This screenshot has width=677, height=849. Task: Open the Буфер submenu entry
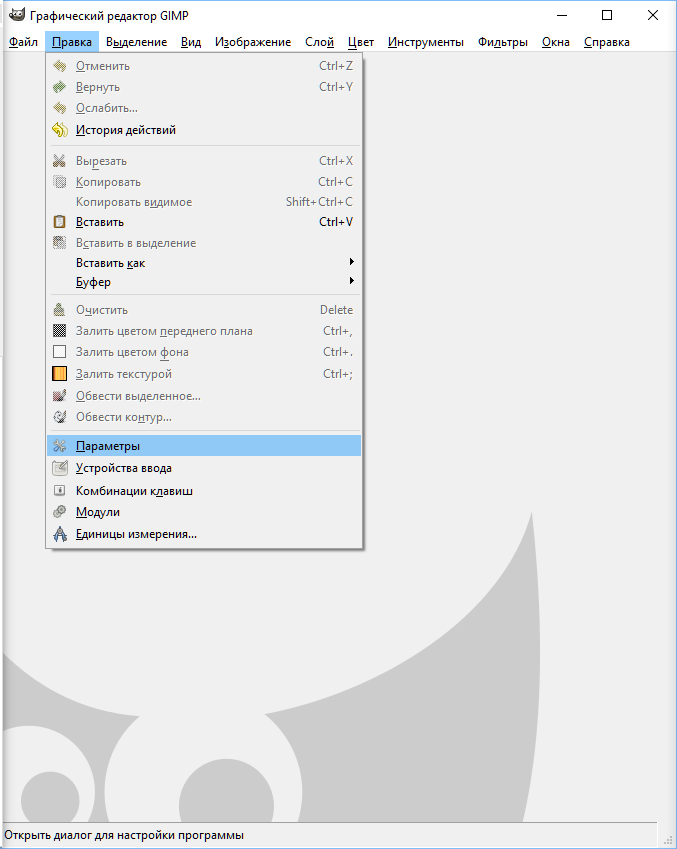point(204,282)
